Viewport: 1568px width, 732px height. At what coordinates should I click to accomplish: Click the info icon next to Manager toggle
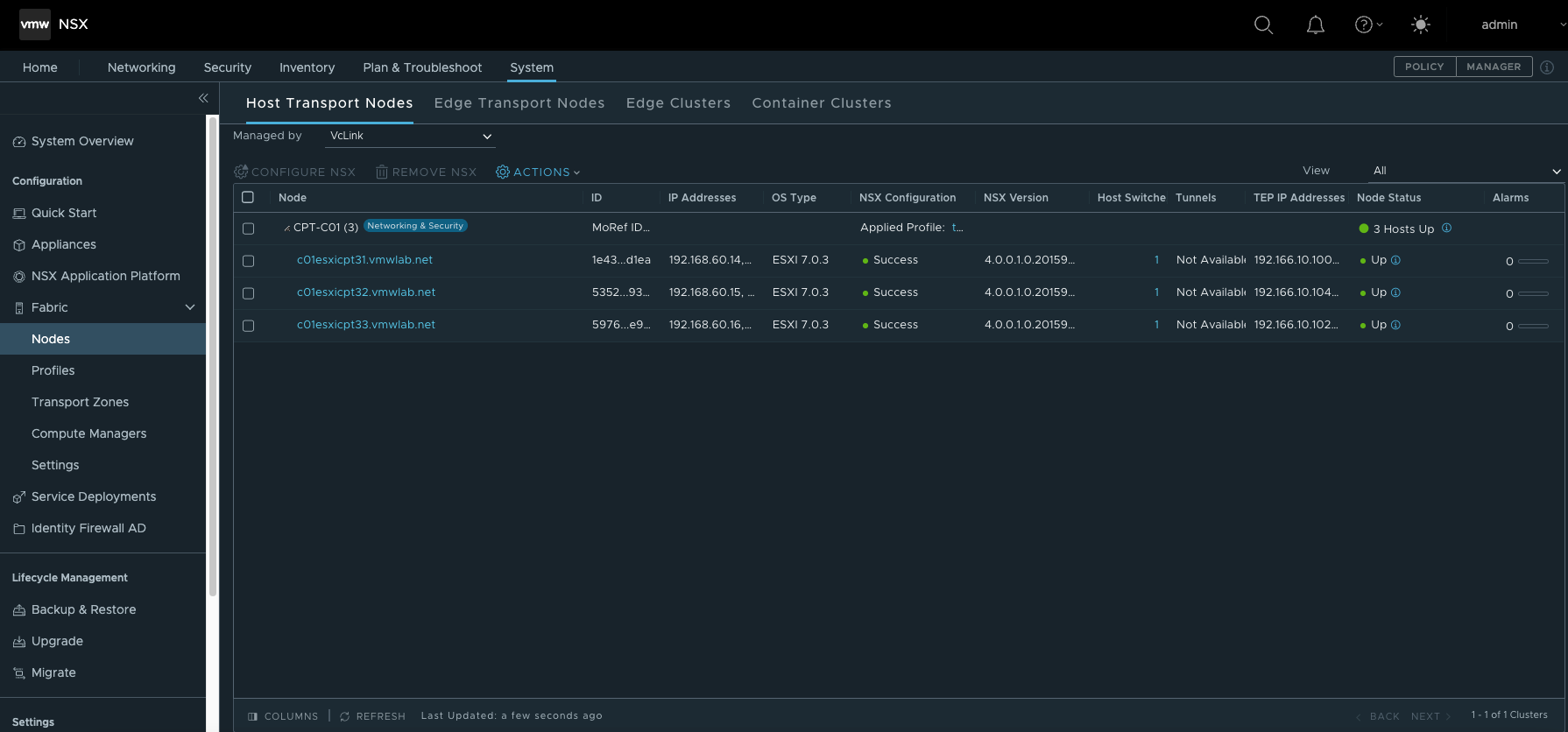coord(1547,67)
